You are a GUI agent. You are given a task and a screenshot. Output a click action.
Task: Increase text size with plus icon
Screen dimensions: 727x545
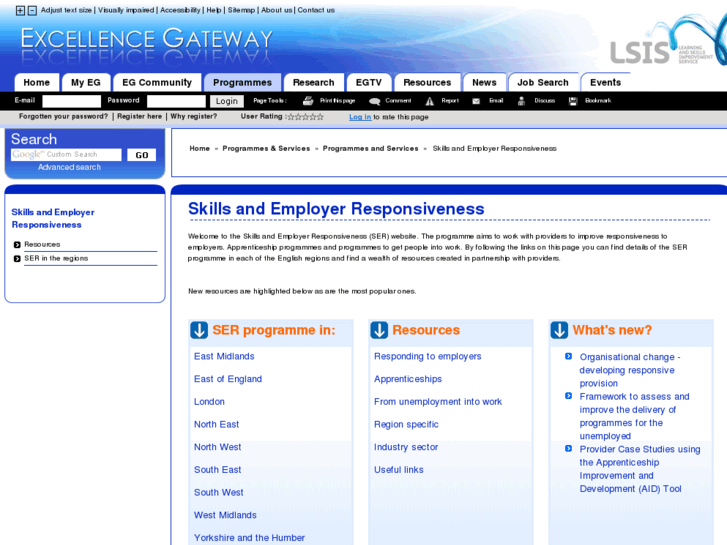point(20,10)
